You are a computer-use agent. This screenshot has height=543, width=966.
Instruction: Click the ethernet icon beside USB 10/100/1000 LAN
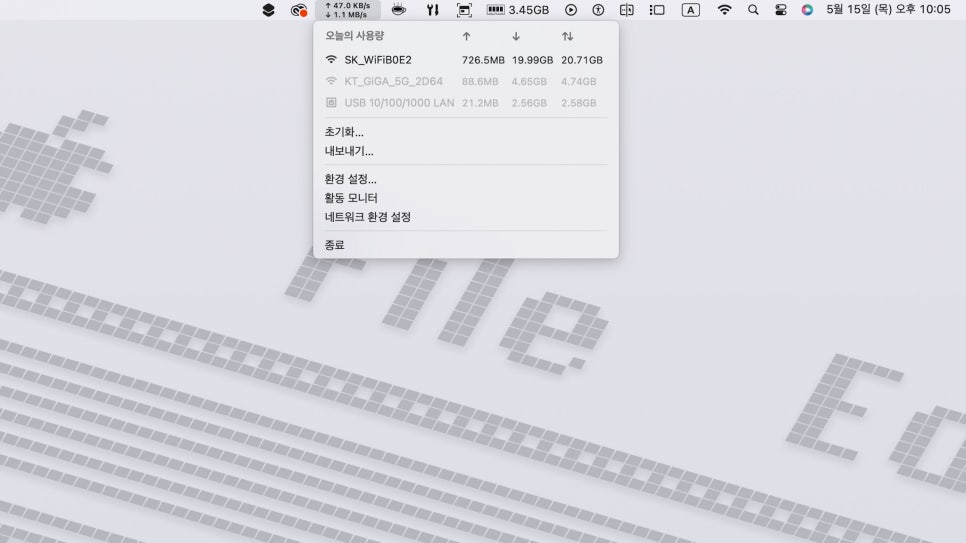(331, 103)
